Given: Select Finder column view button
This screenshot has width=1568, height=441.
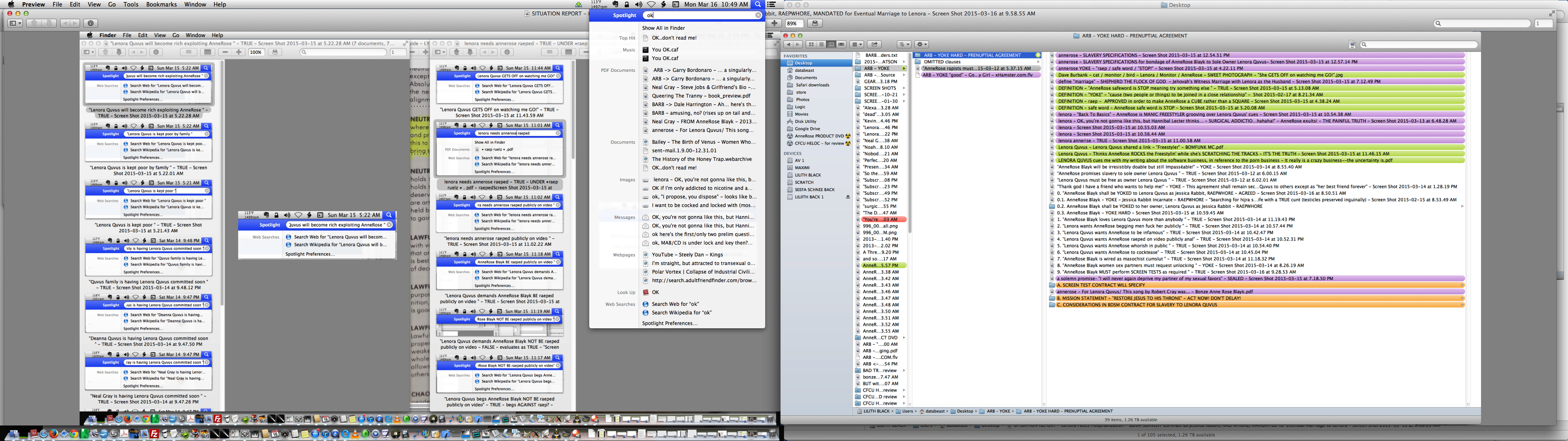Looking at the screenshot, I should click(831, 45).
